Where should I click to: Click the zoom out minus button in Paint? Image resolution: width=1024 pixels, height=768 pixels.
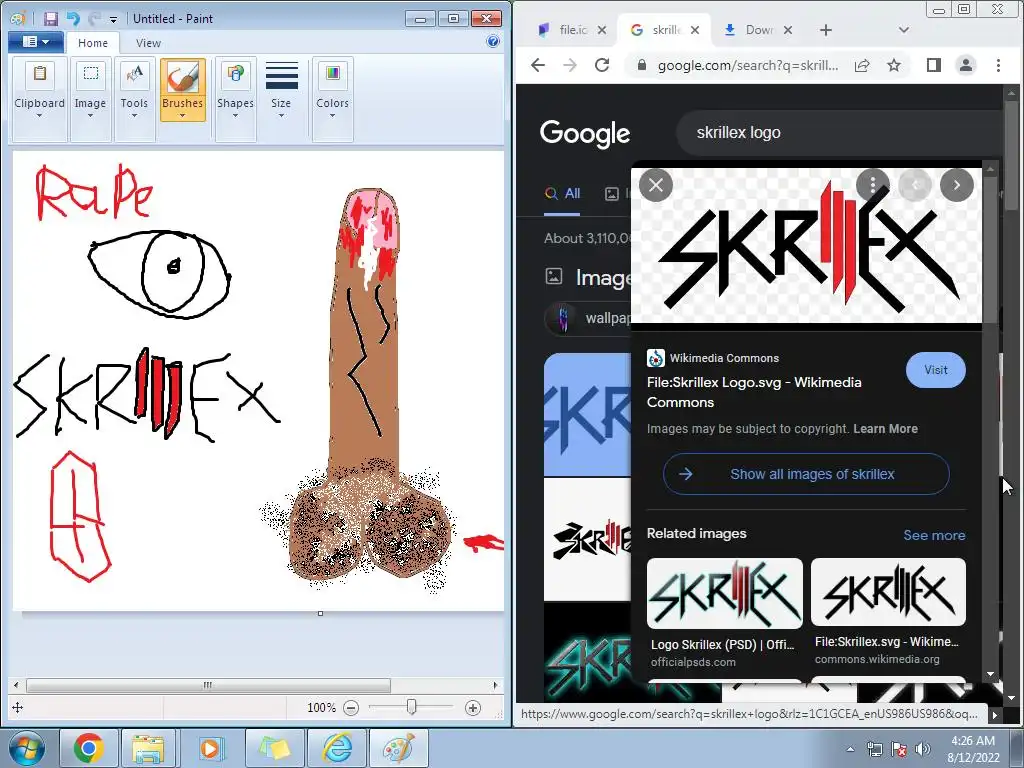[x=351, y=708]
